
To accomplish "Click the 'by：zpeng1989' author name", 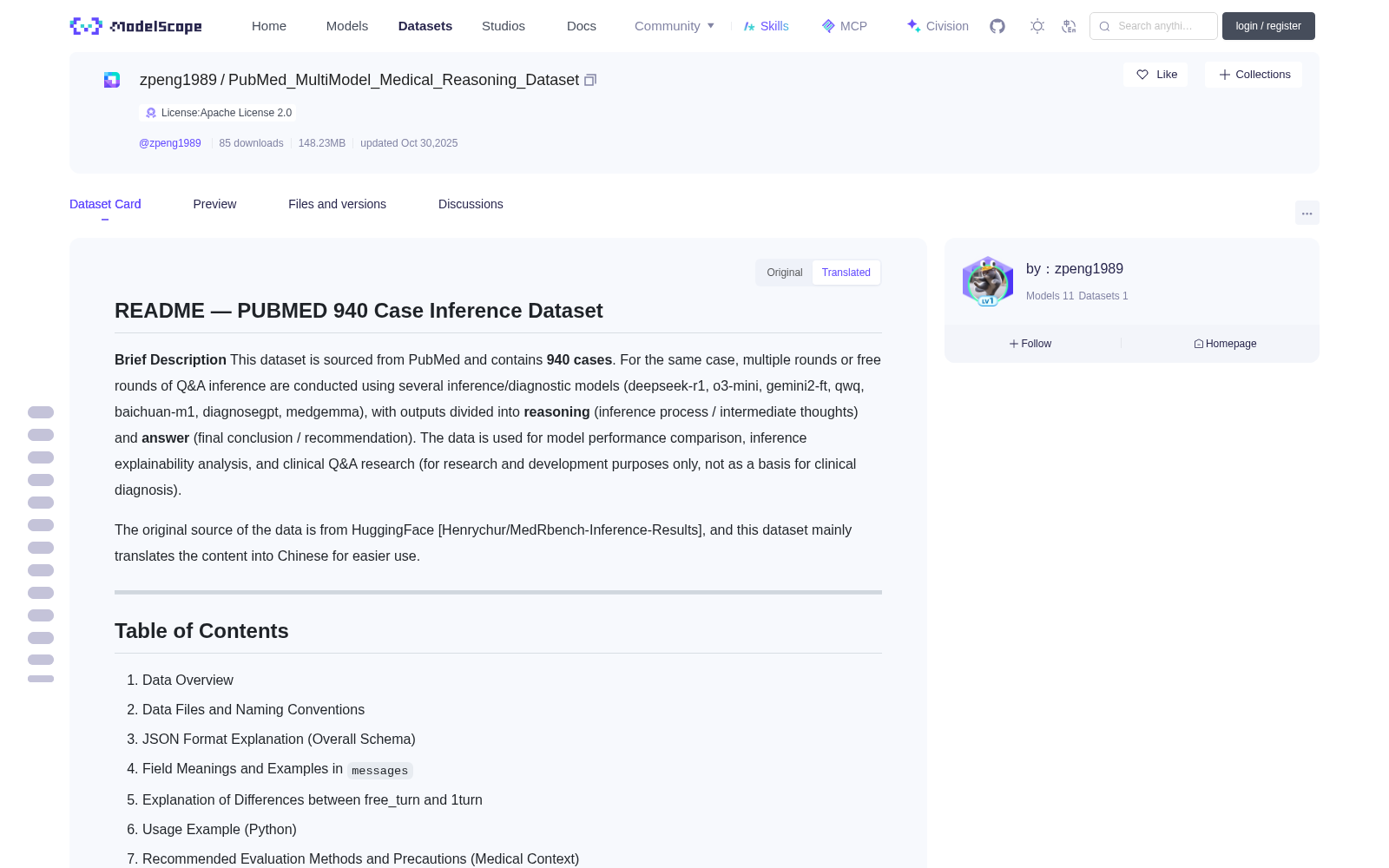I will (x=1075, y=269).
